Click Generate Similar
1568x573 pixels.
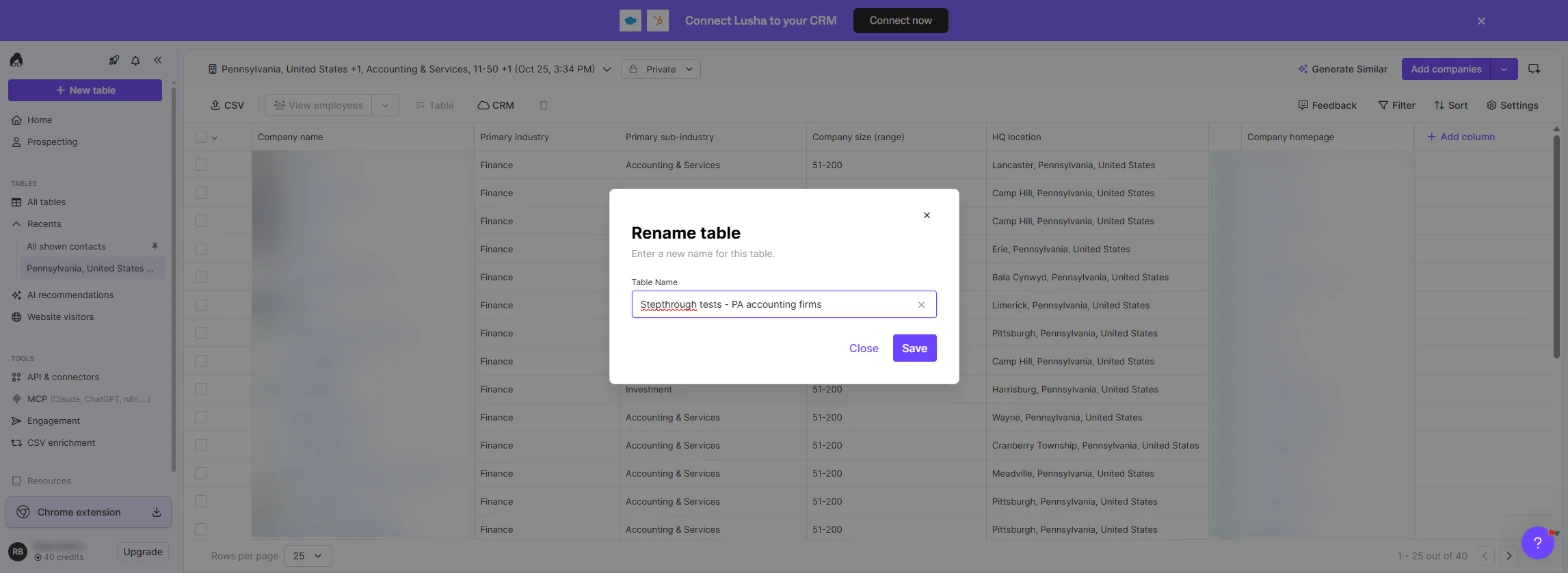pos(1342,69)
